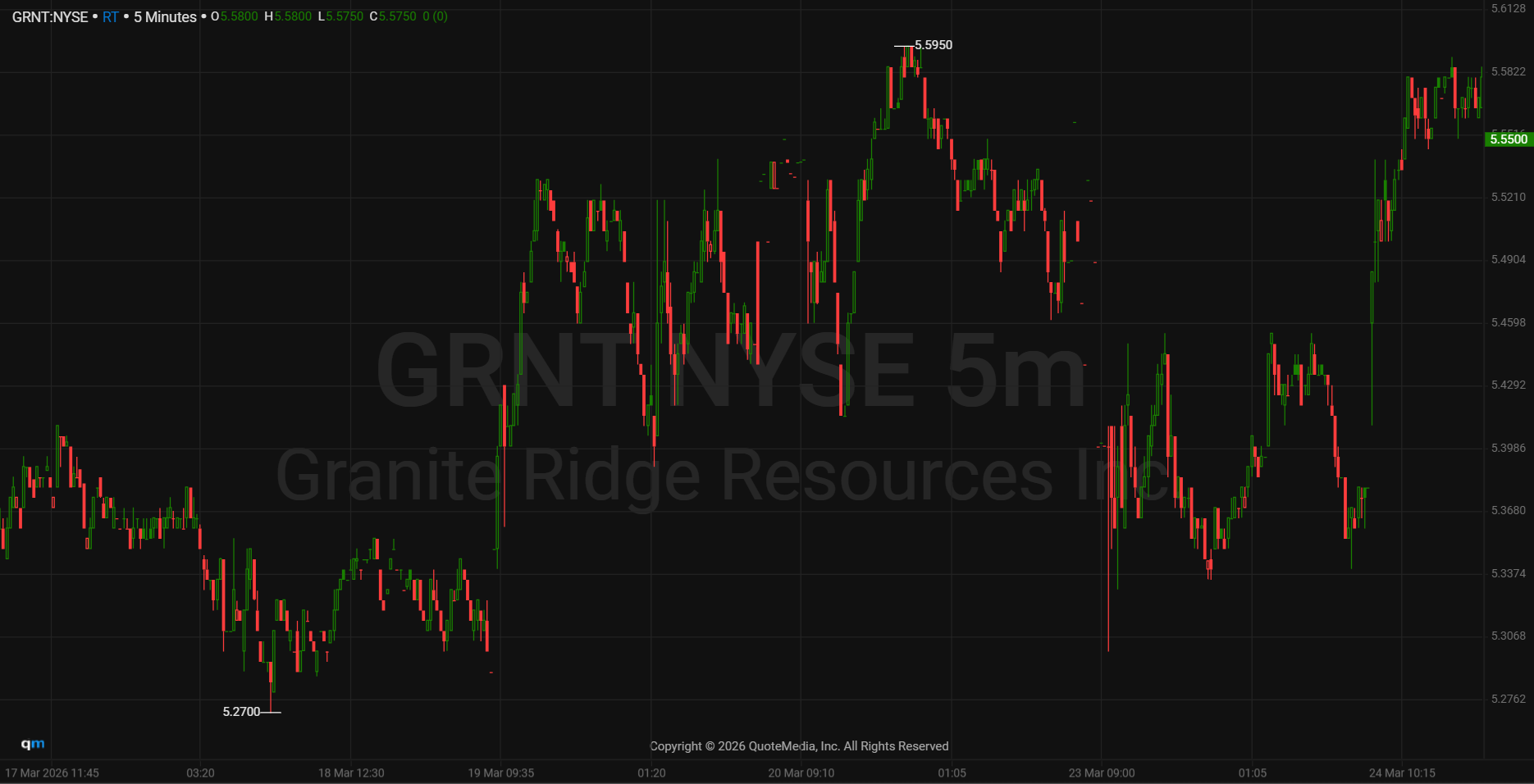Click the 20 Mar 09:10 time axis label

click(801, 773)
